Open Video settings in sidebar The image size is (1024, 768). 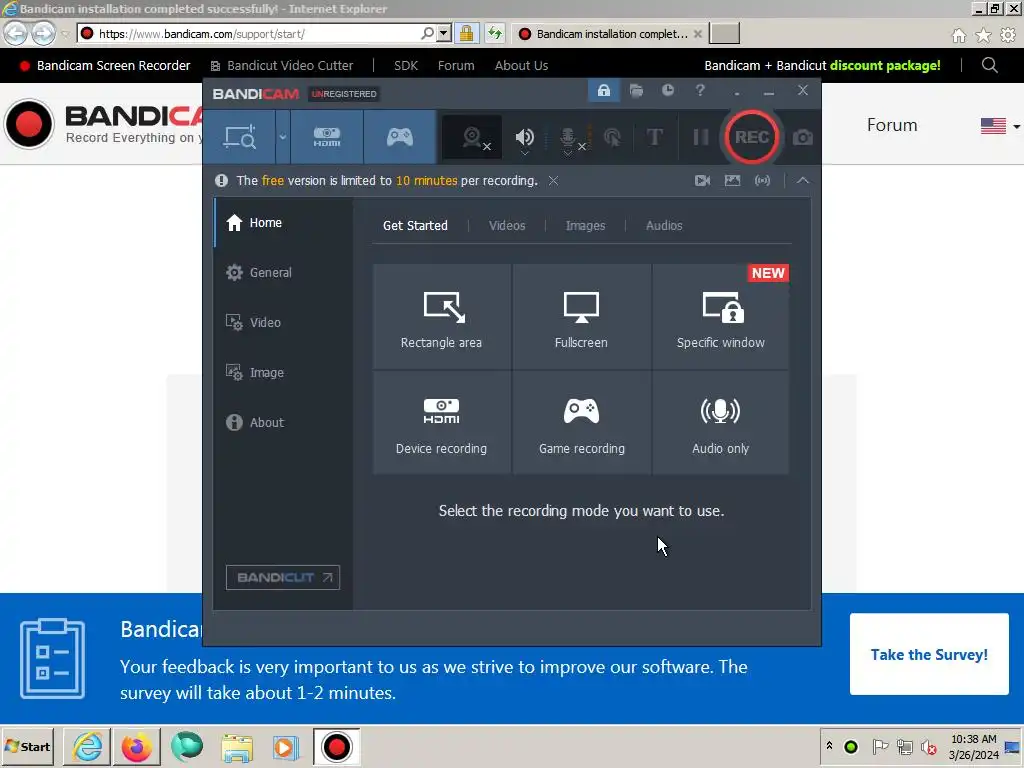coord(283,323)
